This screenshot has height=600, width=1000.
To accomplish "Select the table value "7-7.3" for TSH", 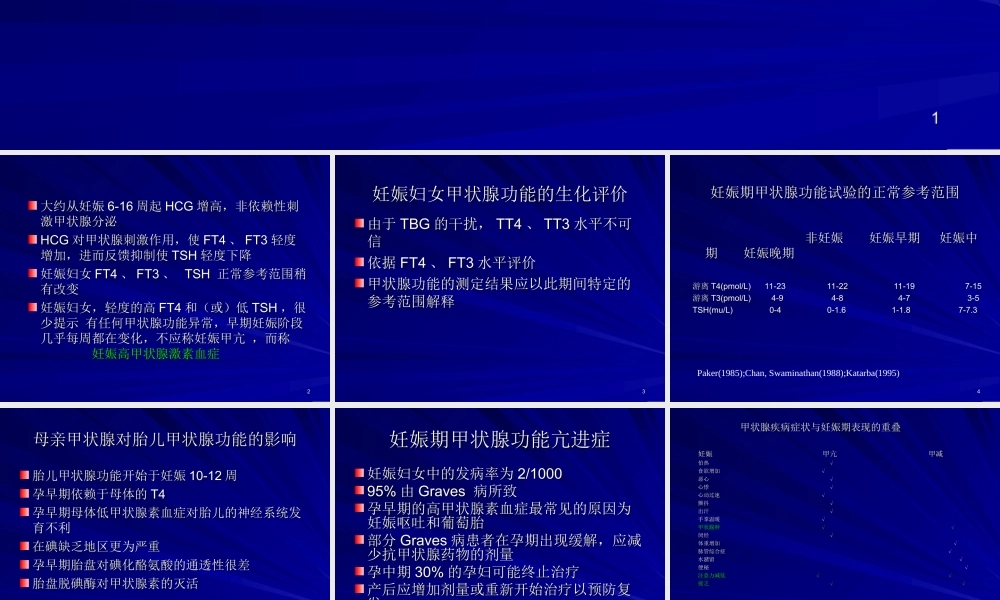I will pyautogui.click(x=966, y=310).
